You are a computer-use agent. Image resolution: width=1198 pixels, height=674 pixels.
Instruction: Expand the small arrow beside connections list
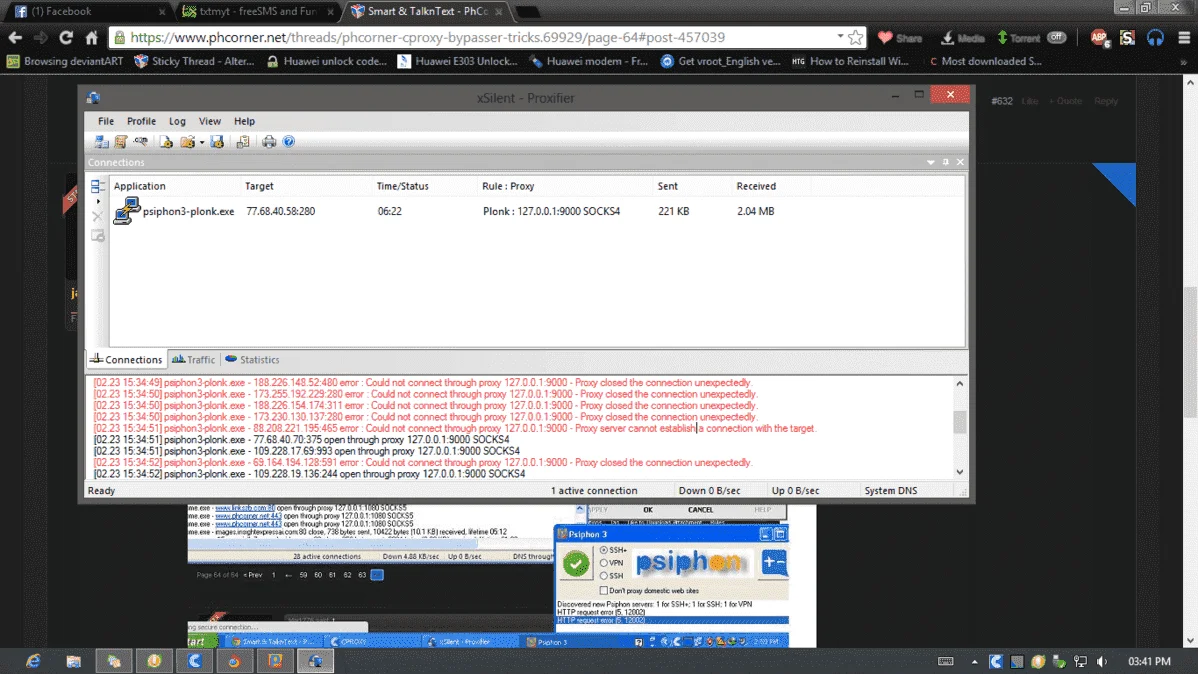[98, 202]
